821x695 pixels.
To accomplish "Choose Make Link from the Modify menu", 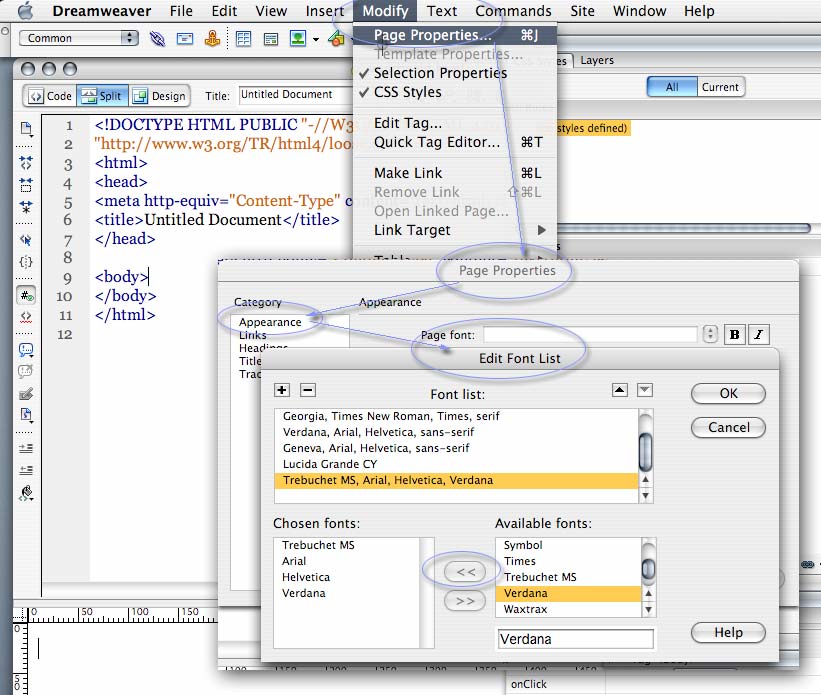I will (x=454, y=173).
